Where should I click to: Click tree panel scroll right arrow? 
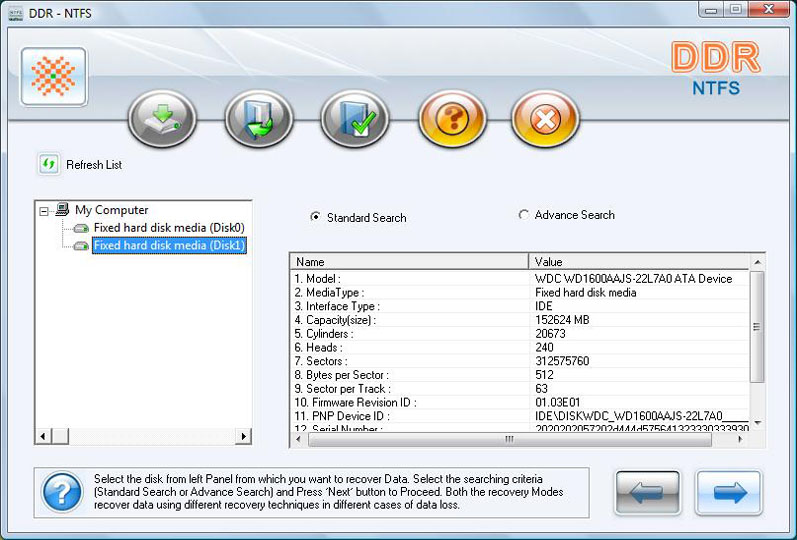[243, 436]
